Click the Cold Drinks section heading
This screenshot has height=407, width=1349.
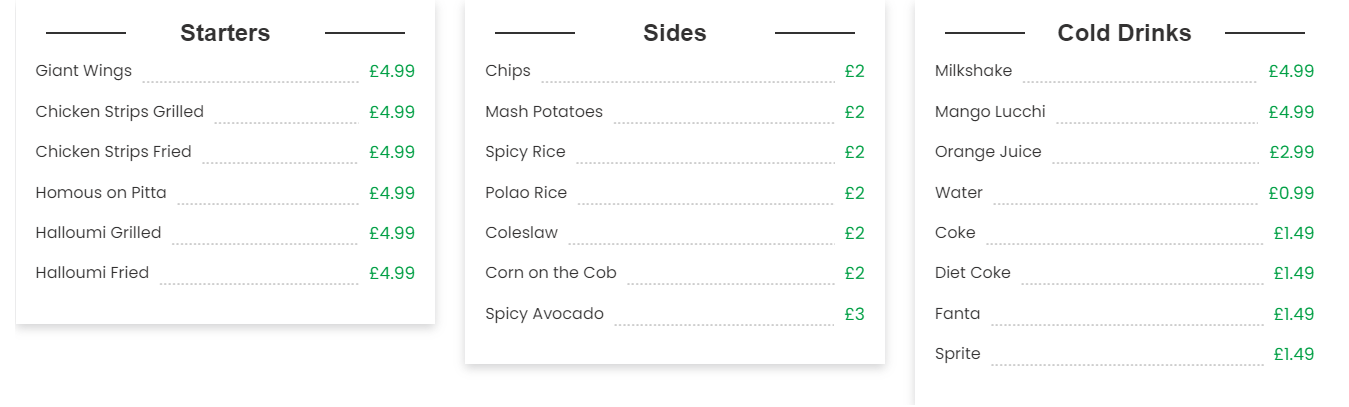click(x=1124, y=33)
